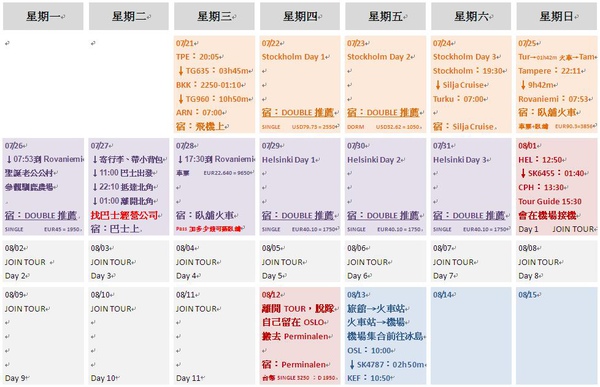The width and height of the screenshot is (600, 387).
Task: Click JOIN TOUR in 08/05 cell
Action: coord(281,262)
